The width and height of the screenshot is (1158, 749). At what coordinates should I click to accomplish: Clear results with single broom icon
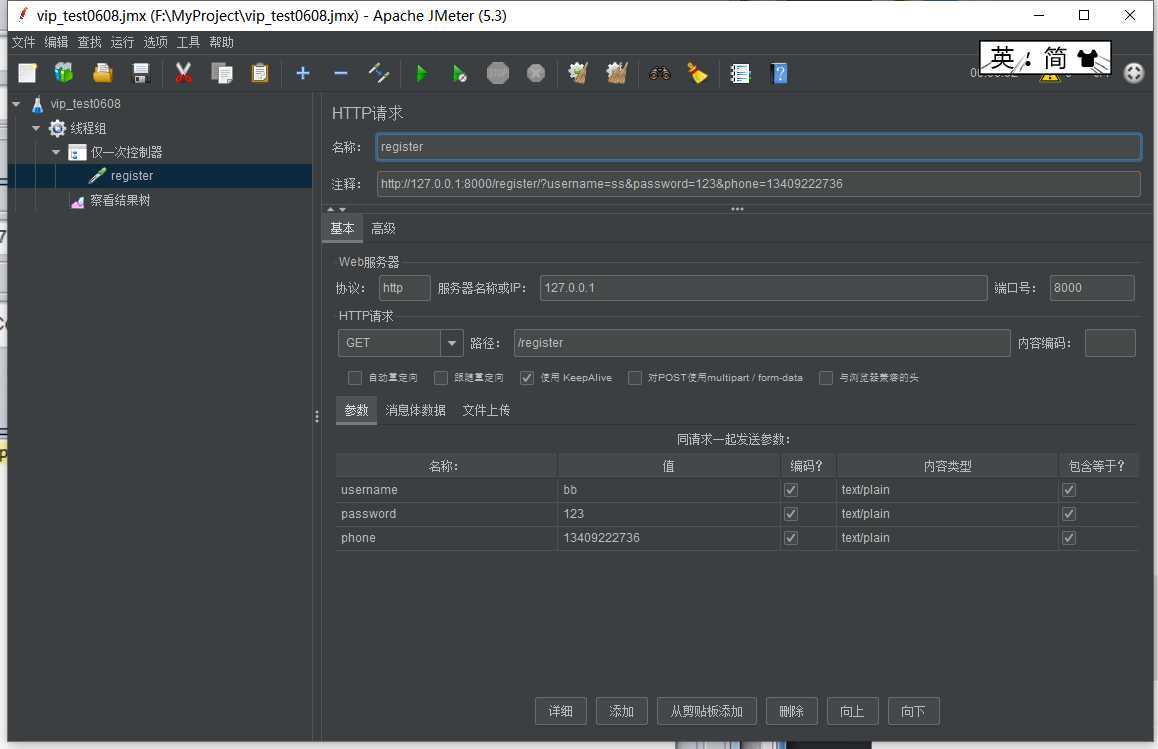coord(578,73)
